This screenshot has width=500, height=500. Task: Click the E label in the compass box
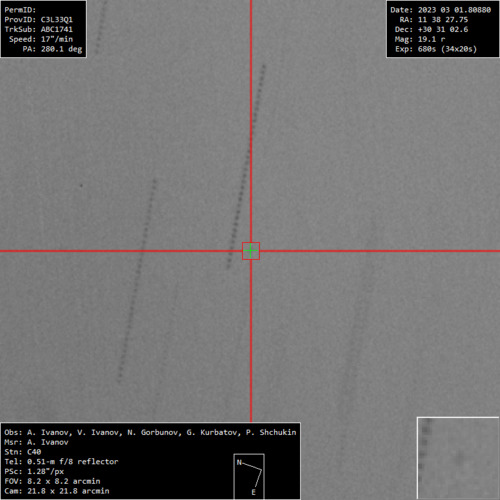click(253, 492)
